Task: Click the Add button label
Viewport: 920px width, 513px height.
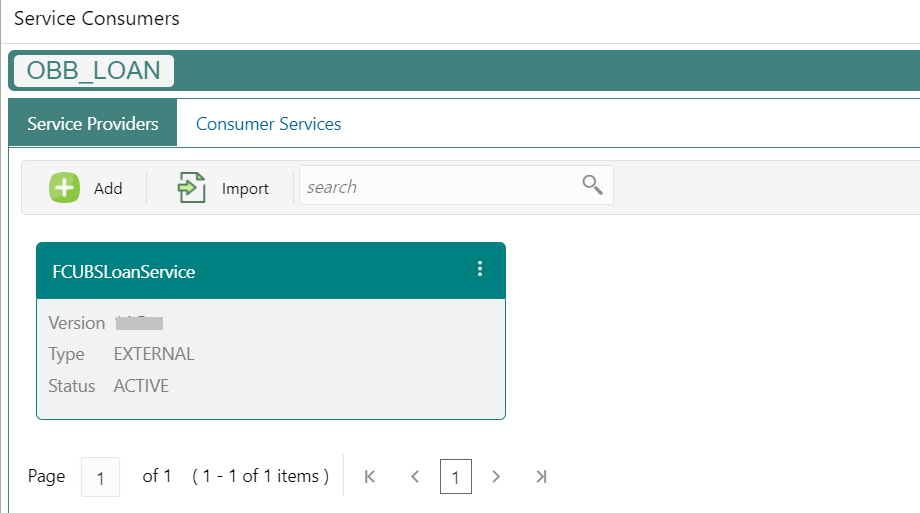Action: (x=108, y=188)
